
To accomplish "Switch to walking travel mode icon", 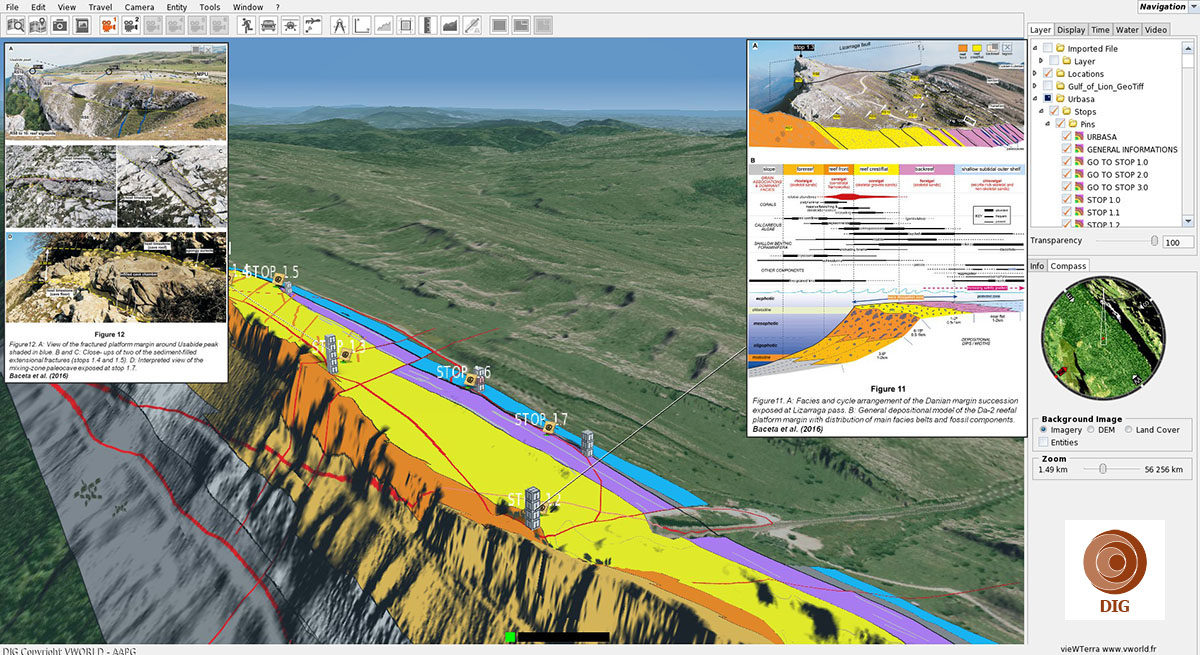I will [244, 25].
